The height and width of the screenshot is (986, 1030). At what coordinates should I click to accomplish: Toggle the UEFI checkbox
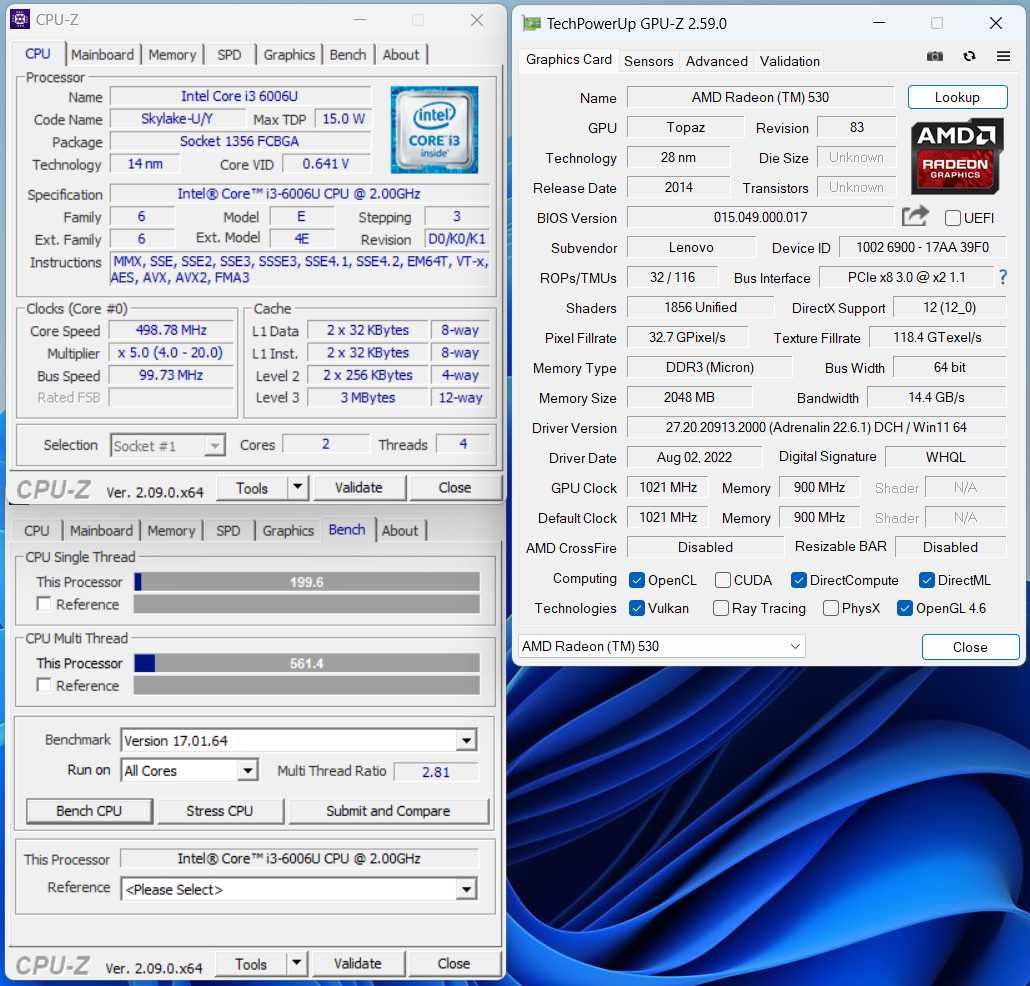click(x=952, y=218)
